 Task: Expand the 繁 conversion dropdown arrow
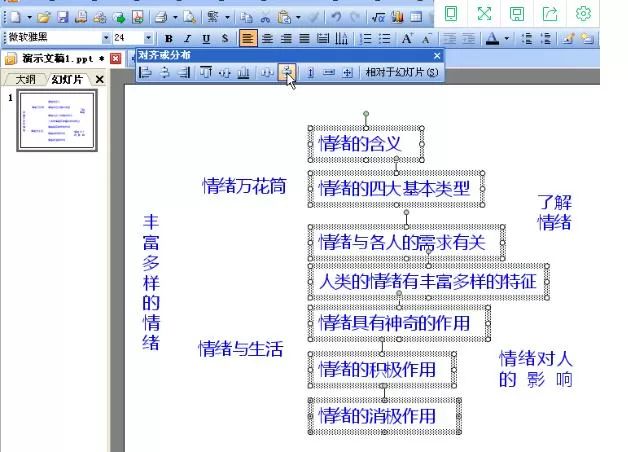point(227,18)
